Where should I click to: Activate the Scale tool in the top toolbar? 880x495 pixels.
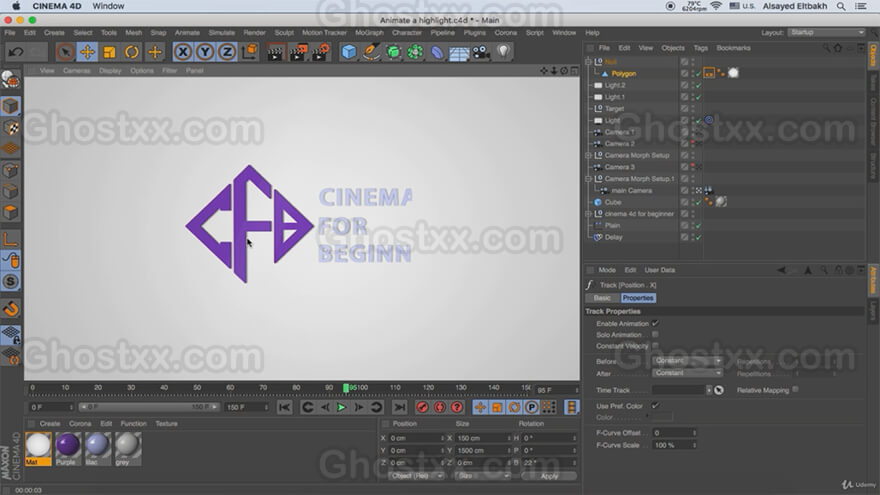point(109,52)
